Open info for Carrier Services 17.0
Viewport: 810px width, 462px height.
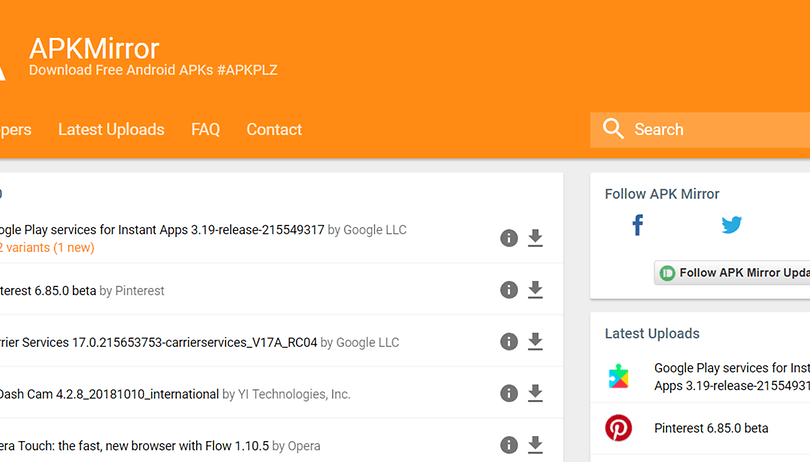pyautogui.click(x=509, y=341)
